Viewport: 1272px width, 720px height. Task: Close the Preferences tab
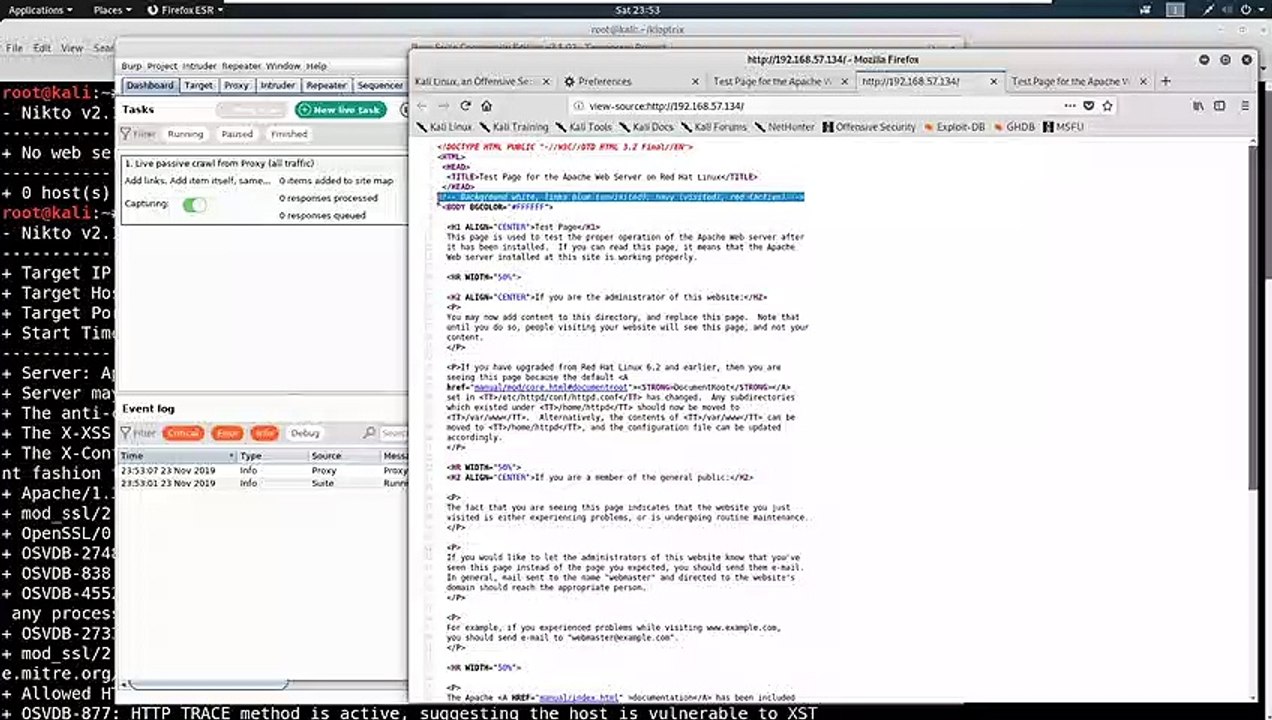click(696, 81)
